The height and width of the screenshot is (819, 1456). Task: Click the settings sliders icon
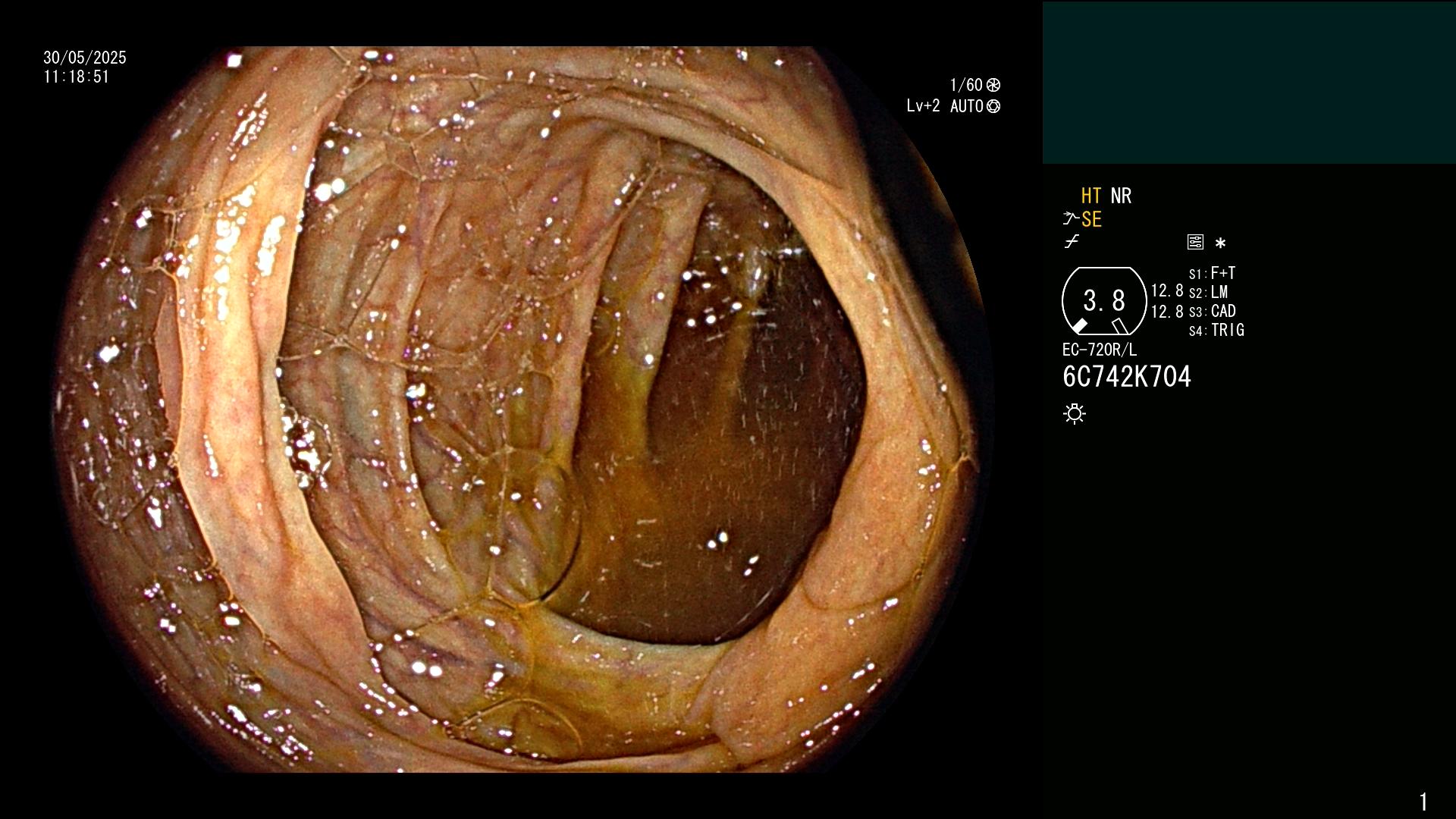point(1195,242)
